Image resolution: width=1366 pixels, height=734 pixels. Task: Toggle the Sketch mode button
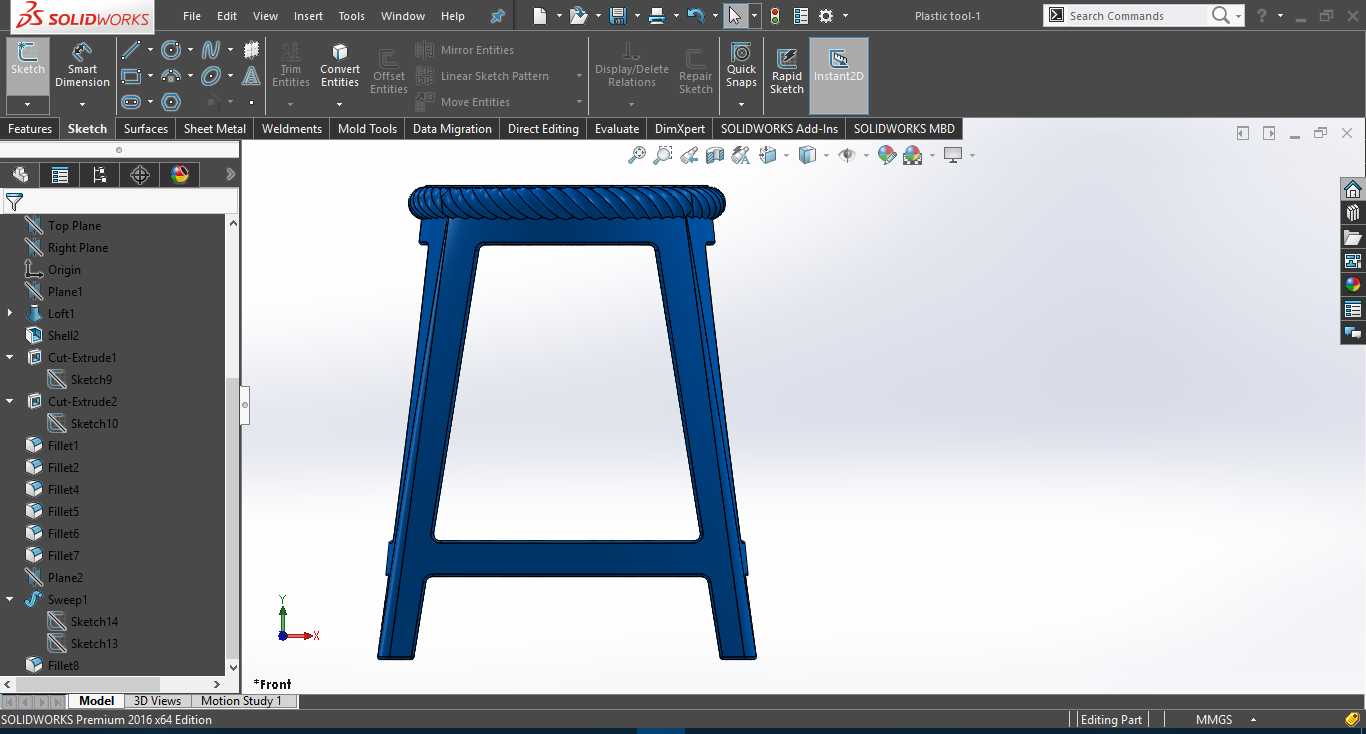click(28, 65)
